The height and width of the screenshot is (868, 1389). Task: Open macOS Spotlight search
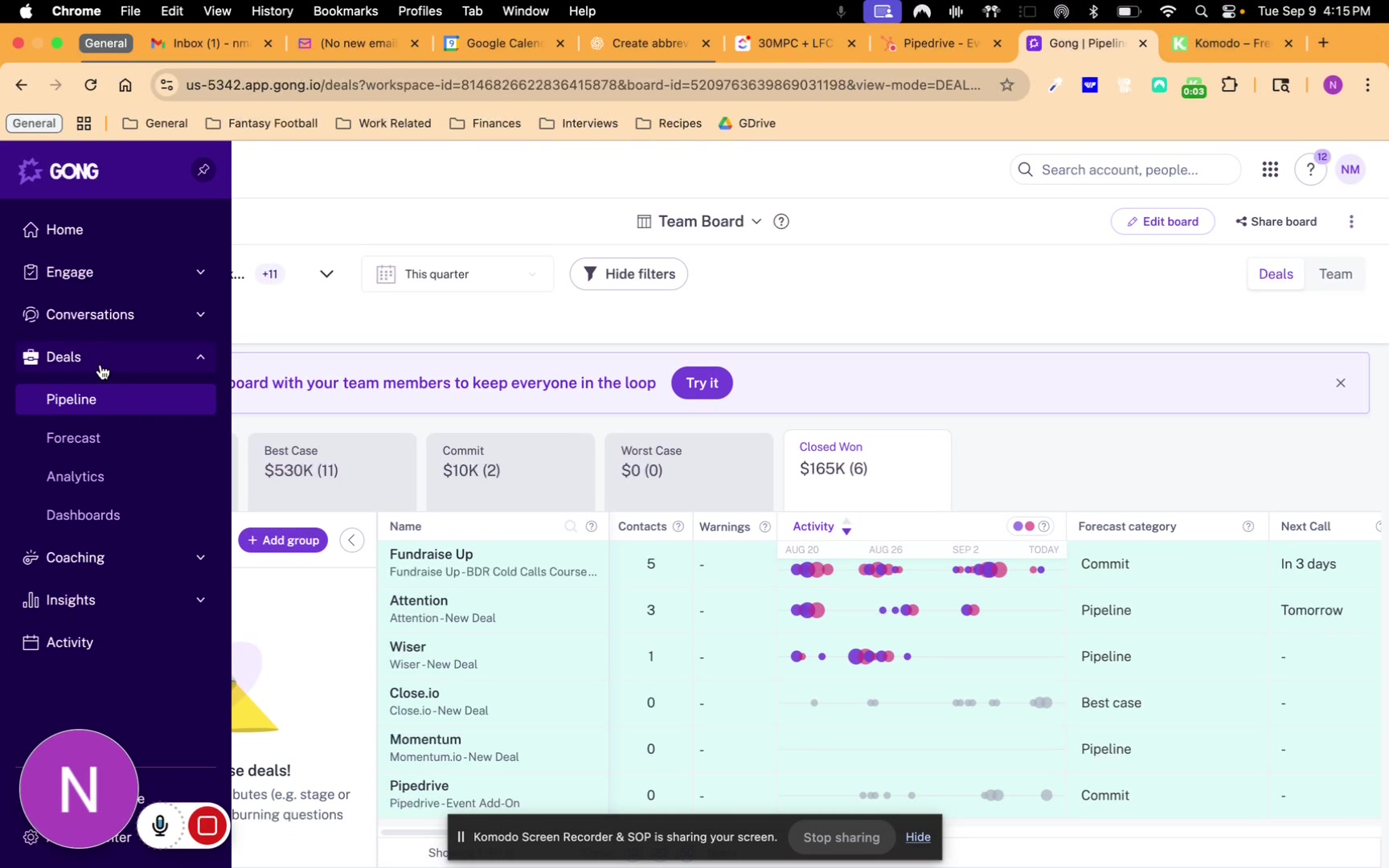[x=1201, y=11]
